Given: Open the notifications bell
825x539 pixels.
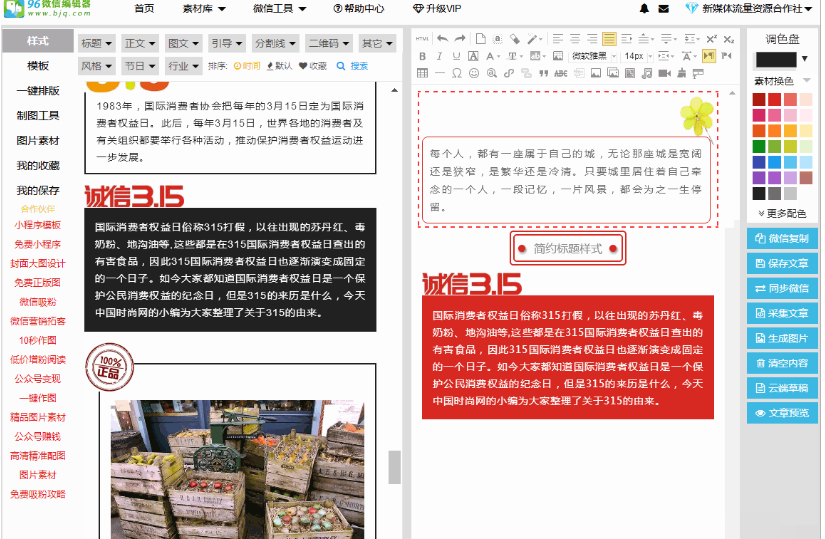Looking at the screenshot, I should tap(644, 8).
